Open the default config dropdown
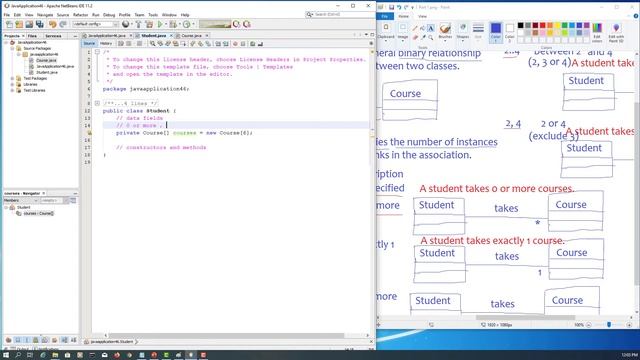 (96, 24)
